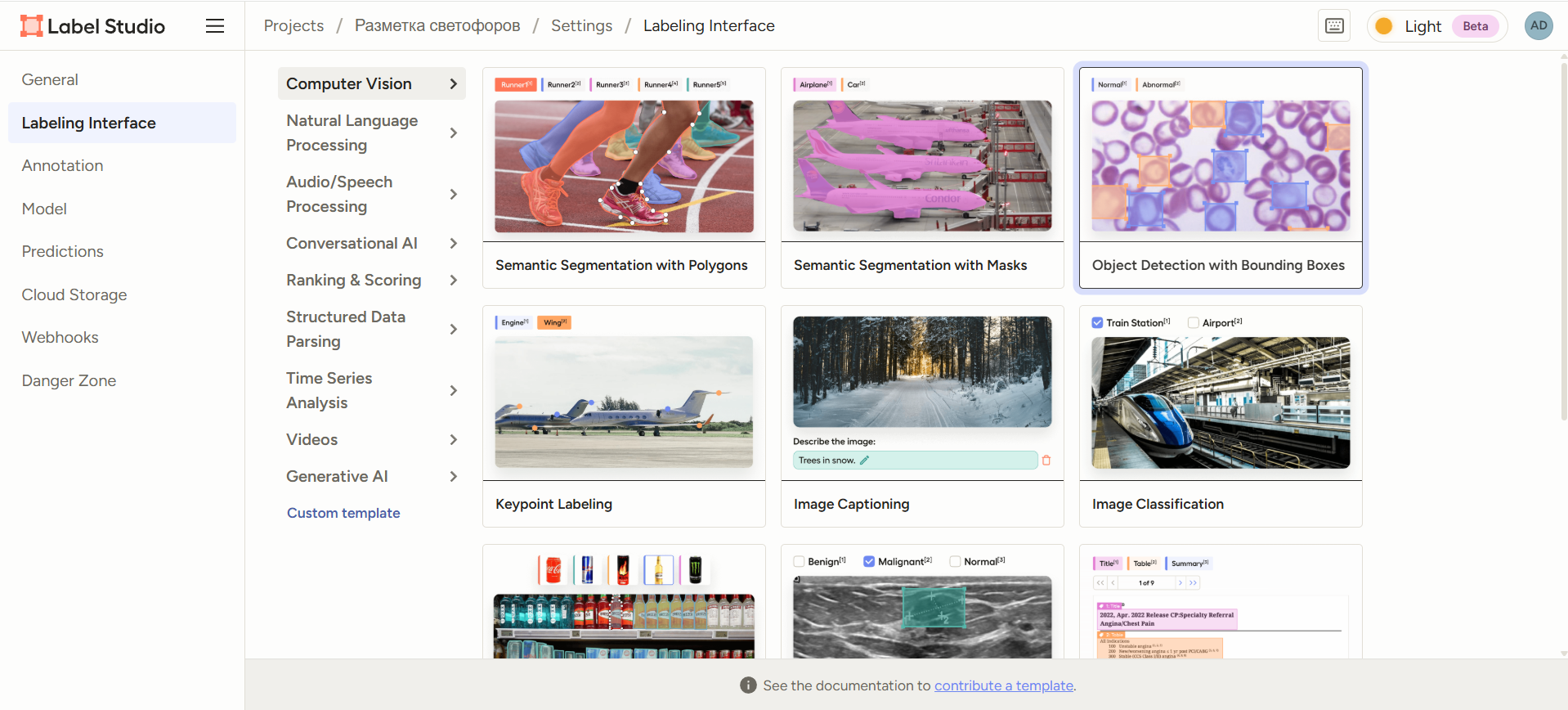The image size is (1568, 710).
Task: Follow the contribute a template link
Action: [1004, 685]
